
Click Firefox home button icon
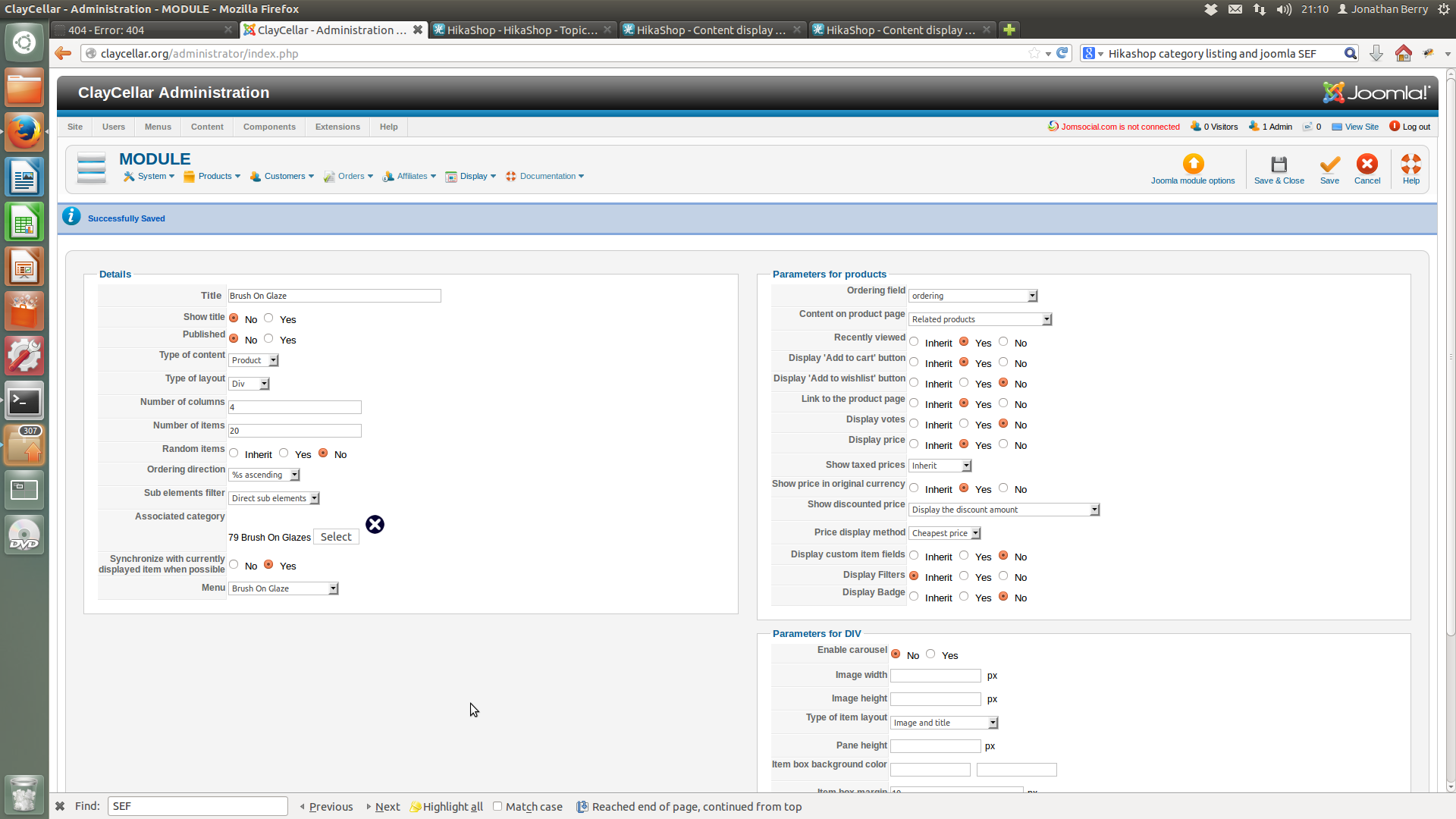tap(1403, 53)
